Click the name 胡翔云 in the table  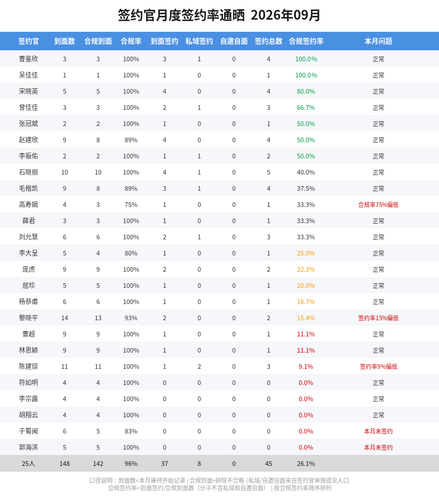pos(28,415)
